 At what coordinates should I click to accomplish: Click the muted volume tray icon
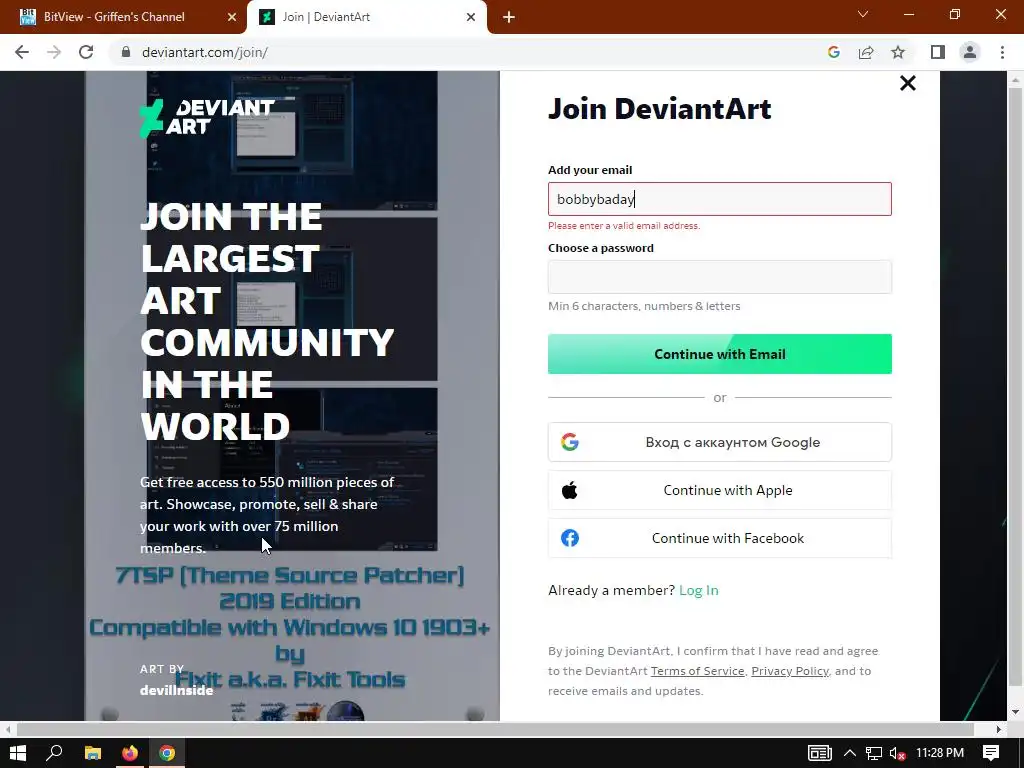897,753
